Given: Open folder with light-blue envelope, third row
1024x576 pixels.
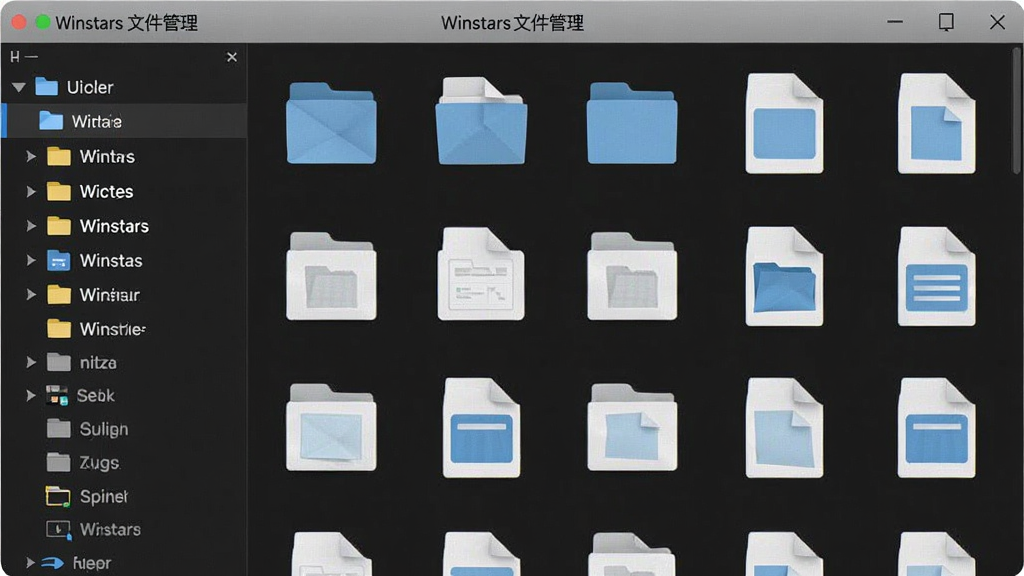Looking at the screenshot, I should [x=331, y=428].
